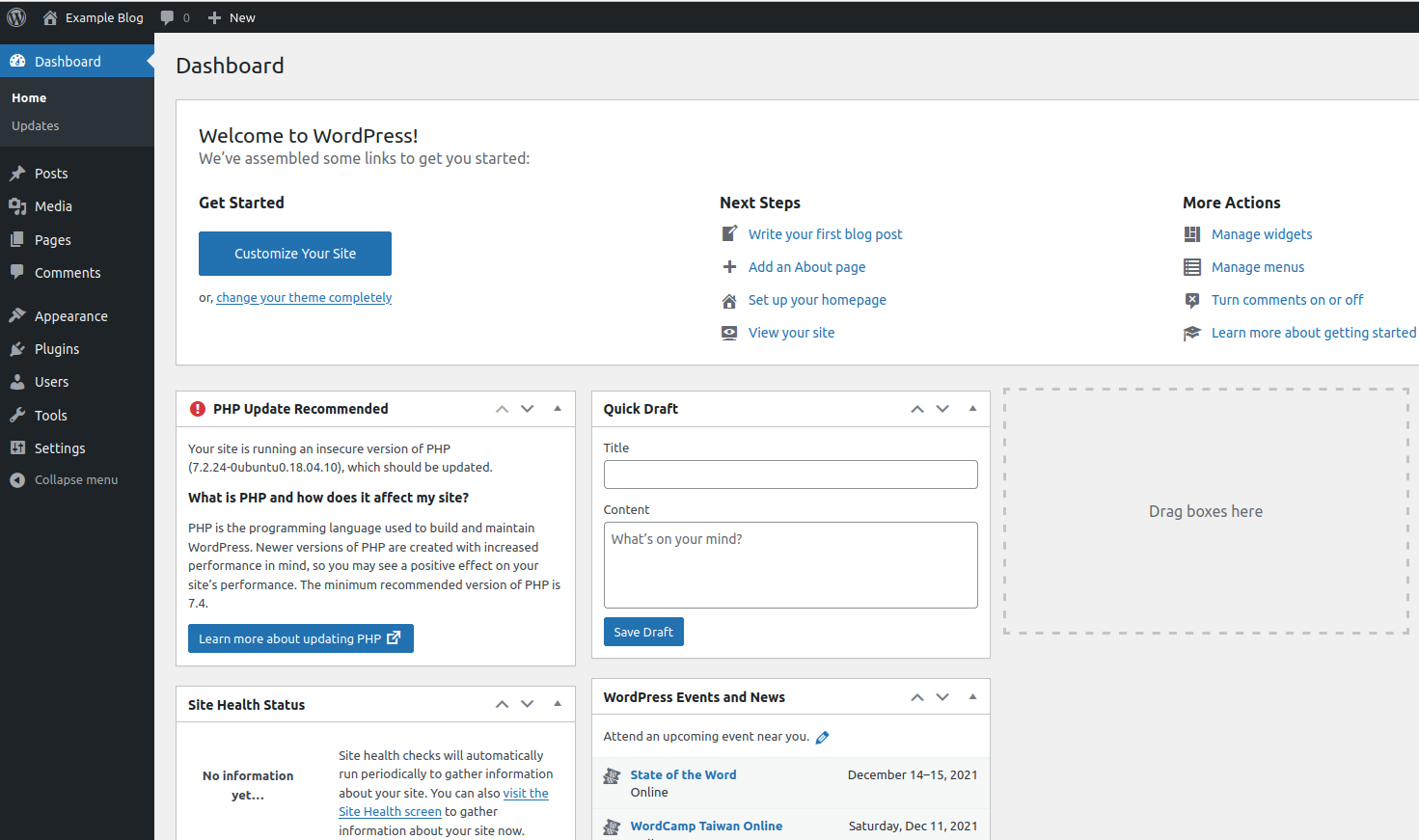Collapse the admin sidebar menu
Screen dimensions: 1419x840
tap(64, 480)
